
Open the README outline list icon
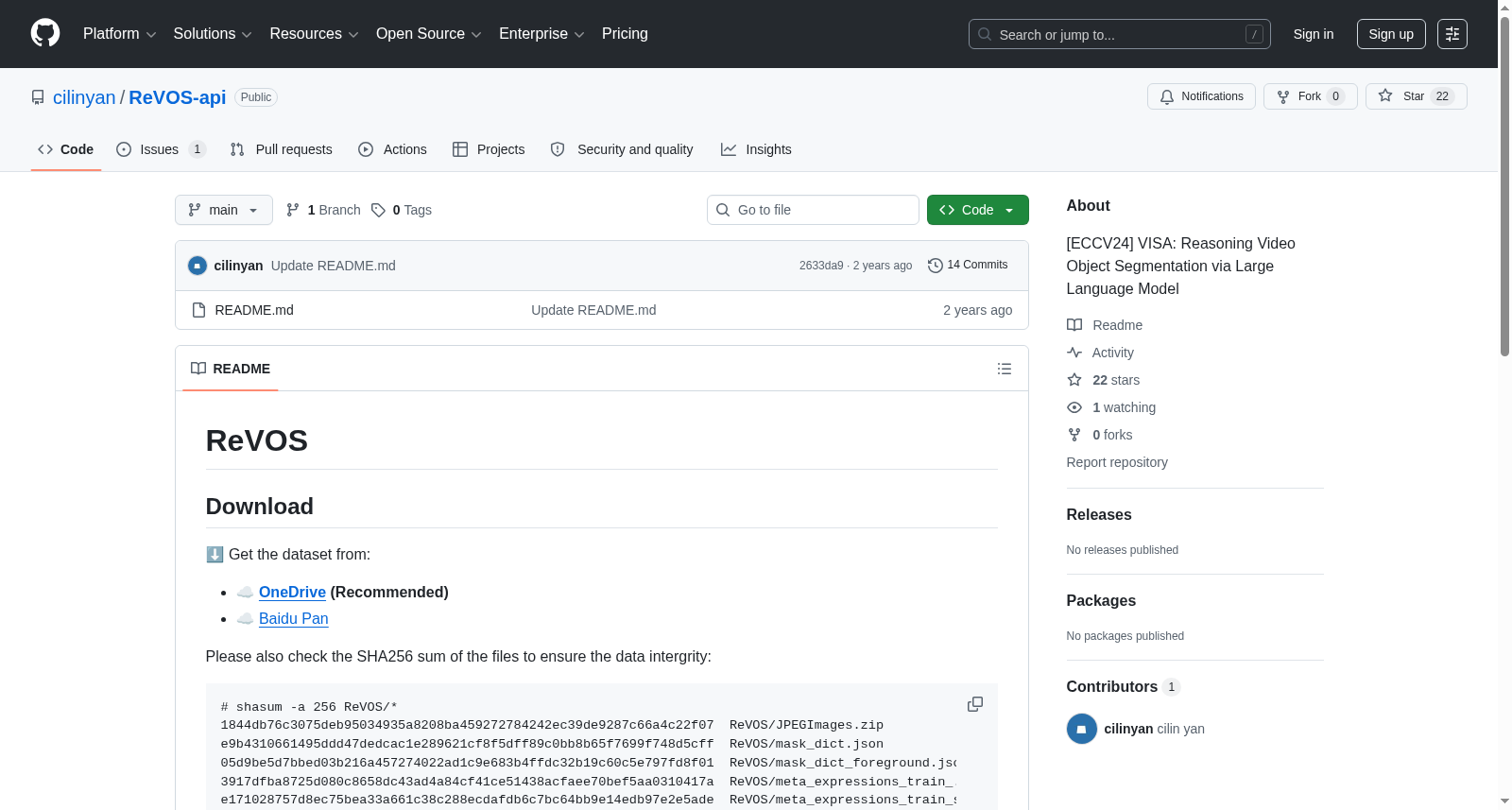1005,369
